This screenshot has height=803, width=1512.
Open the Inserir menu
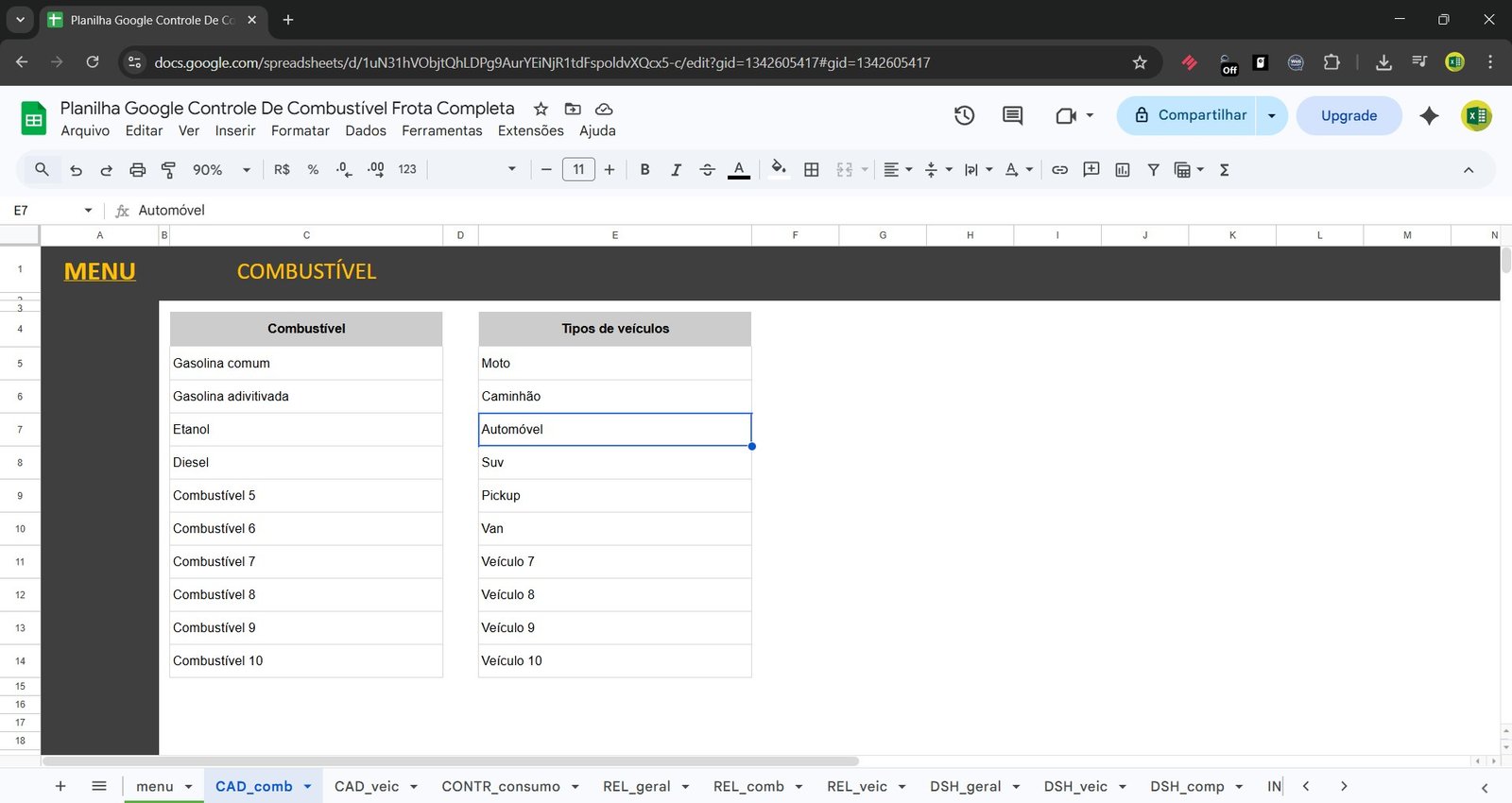pos(235,131)
